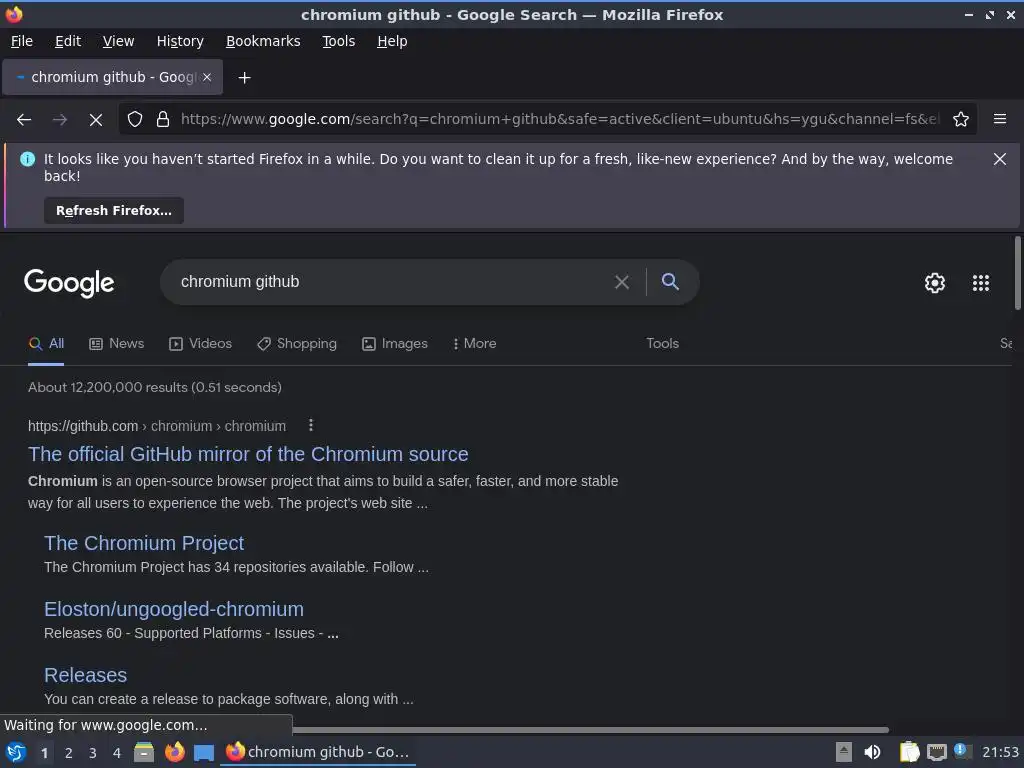This screenshot has width=1024, height=768.
Task: Open the clipboard tray icon
Action: tap(909, 752)
